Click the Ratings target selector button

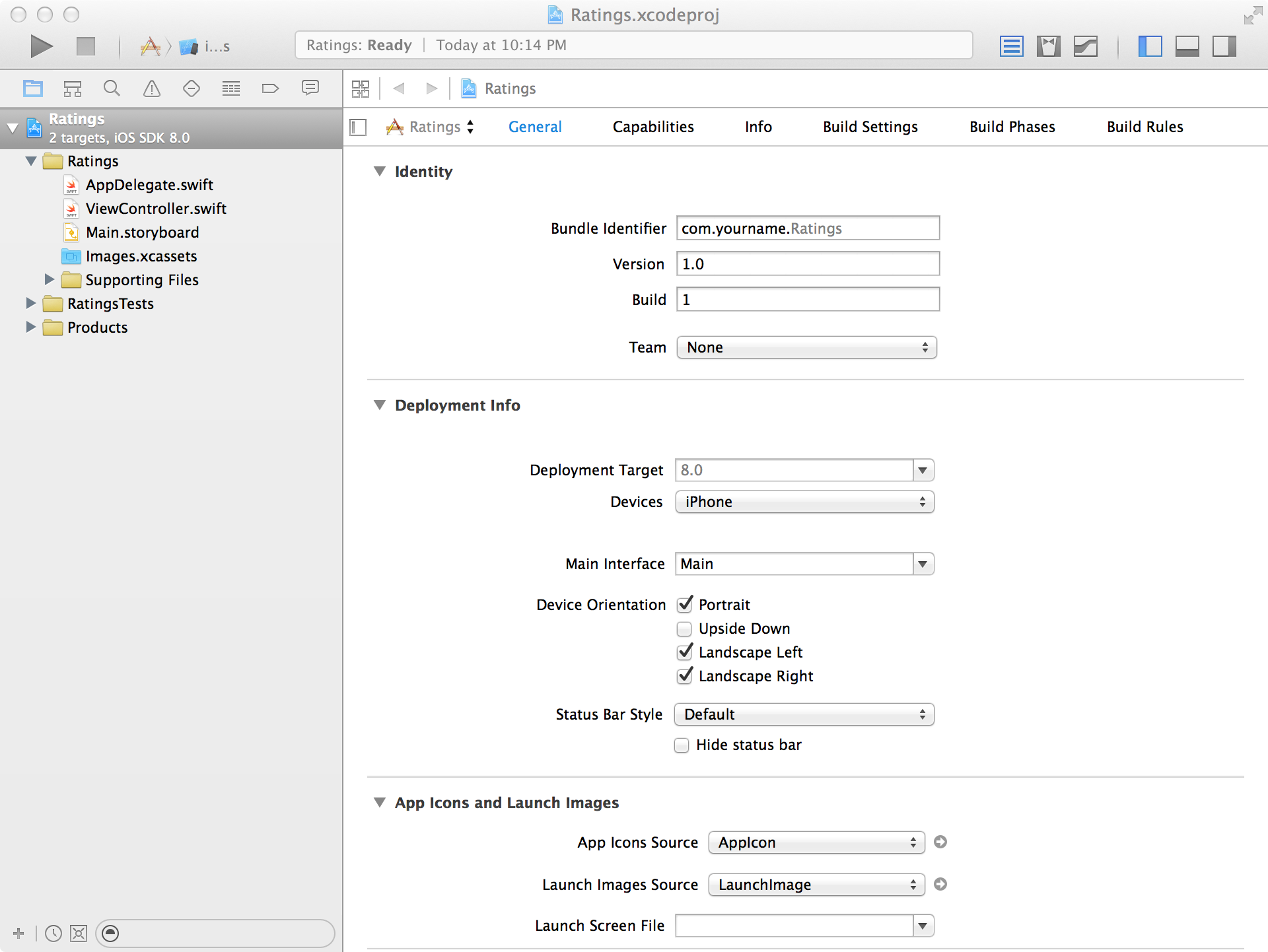432,126
